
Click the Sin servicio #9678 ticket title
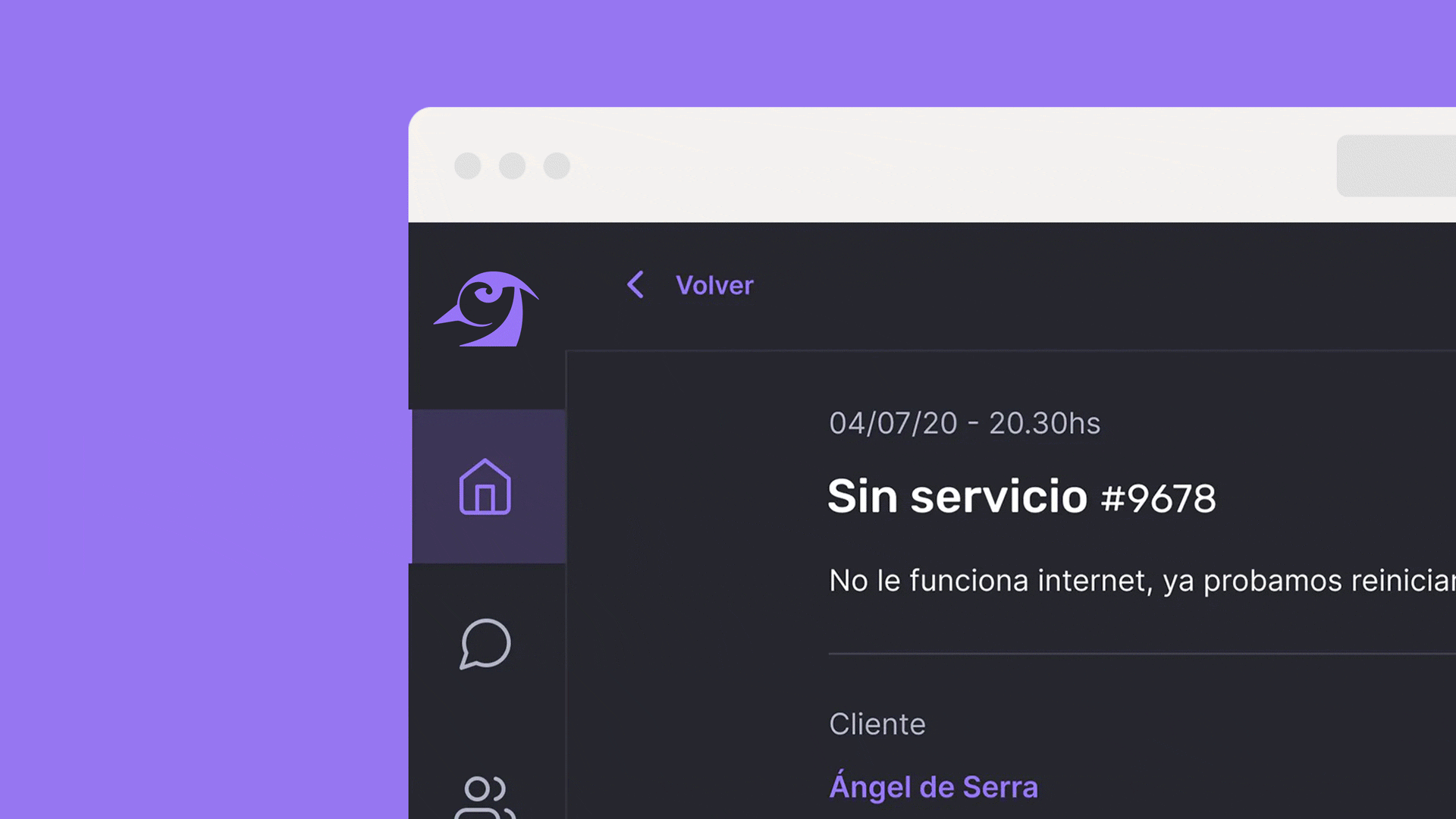(x=1021, y=497)
